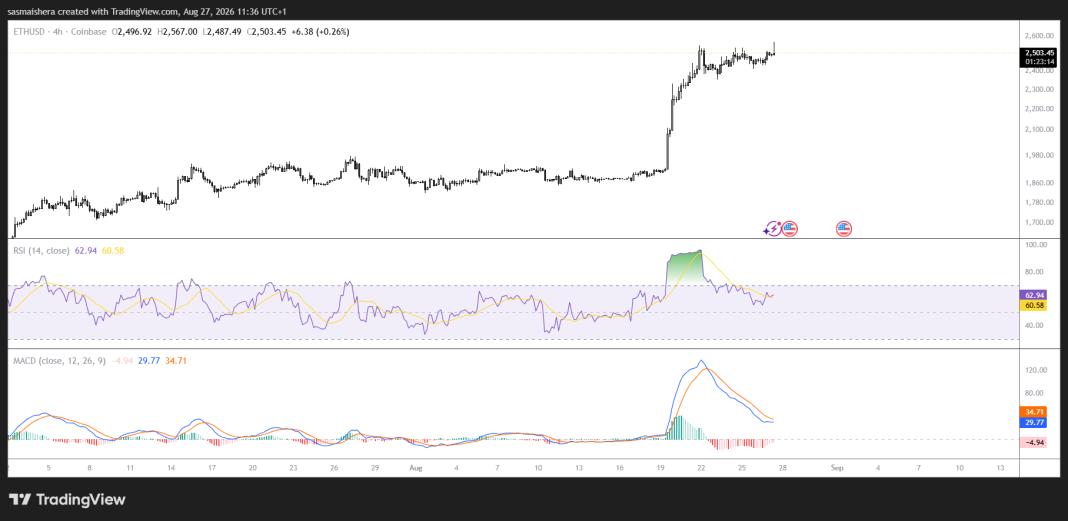Click date 19 on the time axis
The image size is (1068, 521).
pyautogui.click(x=661, y=469)
